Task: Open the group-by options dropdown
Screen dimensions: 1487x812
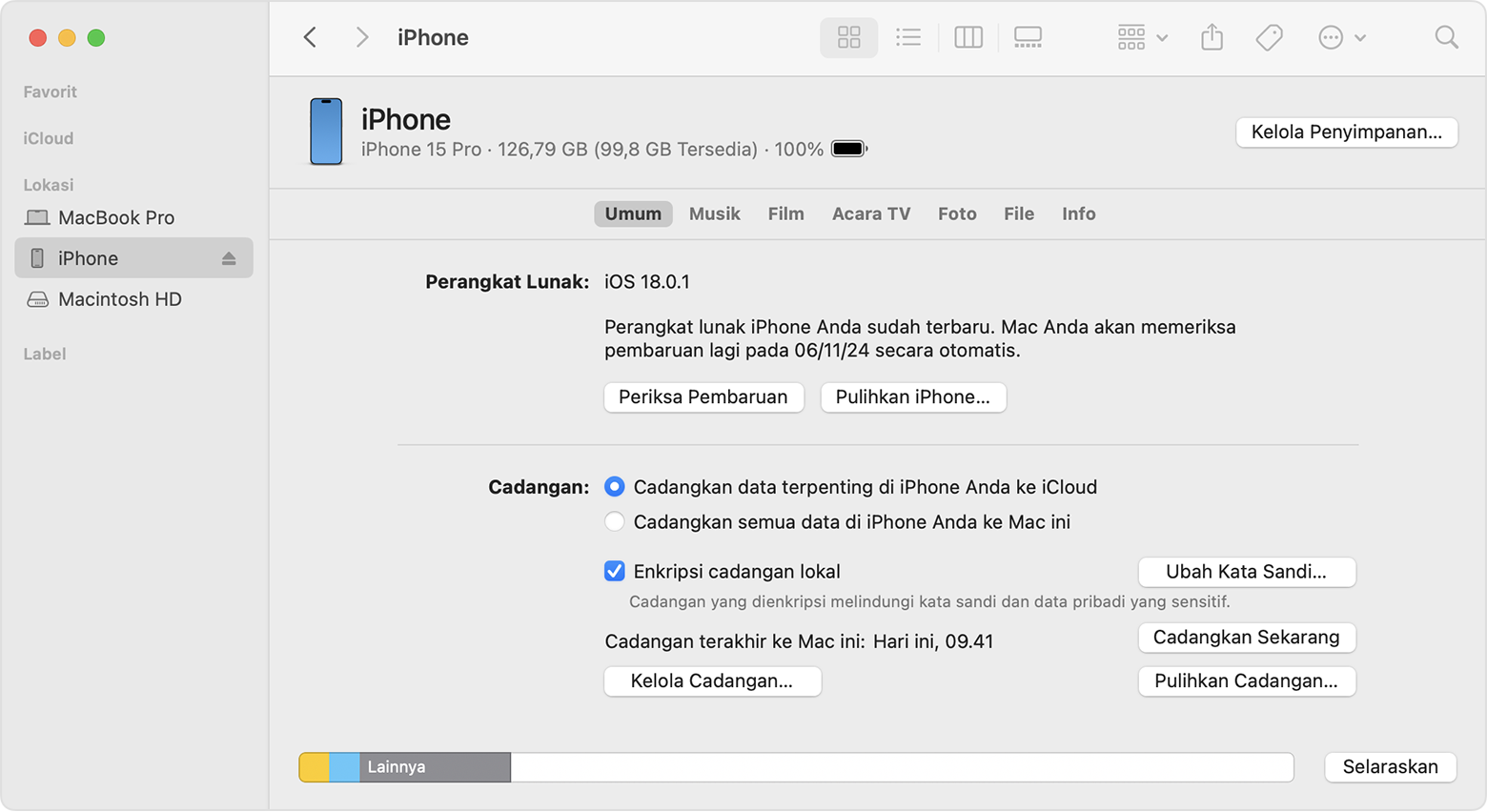Action: (1142, 37)
